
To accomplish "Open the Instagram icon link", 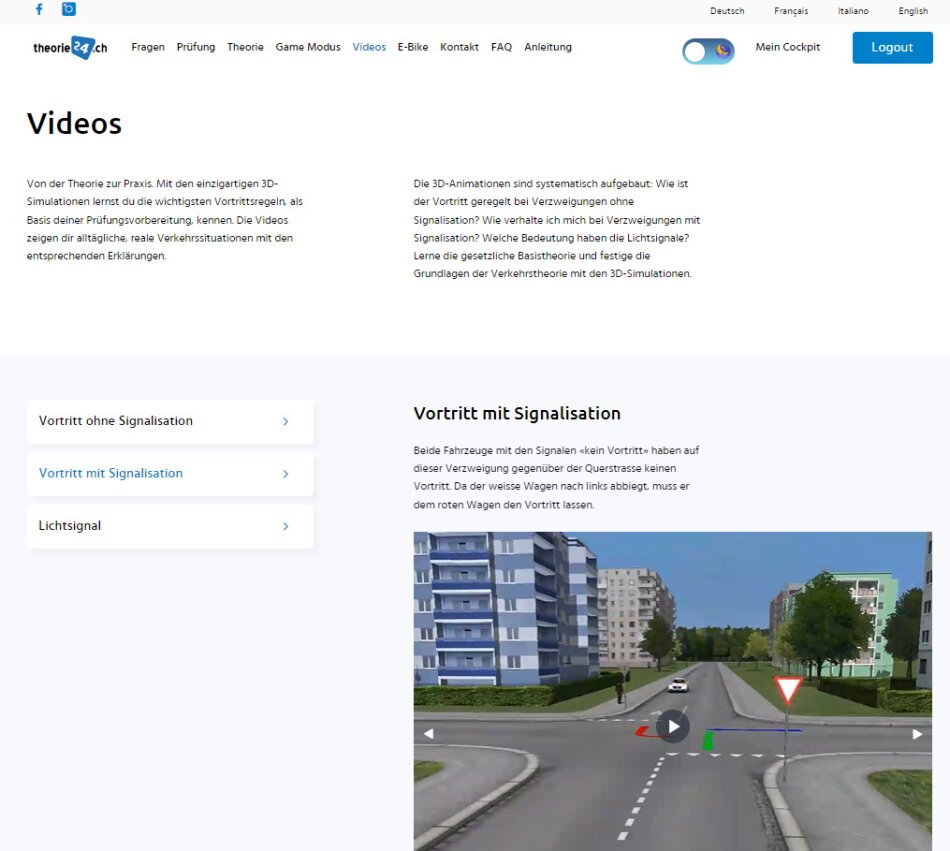I will coord(69,9).
